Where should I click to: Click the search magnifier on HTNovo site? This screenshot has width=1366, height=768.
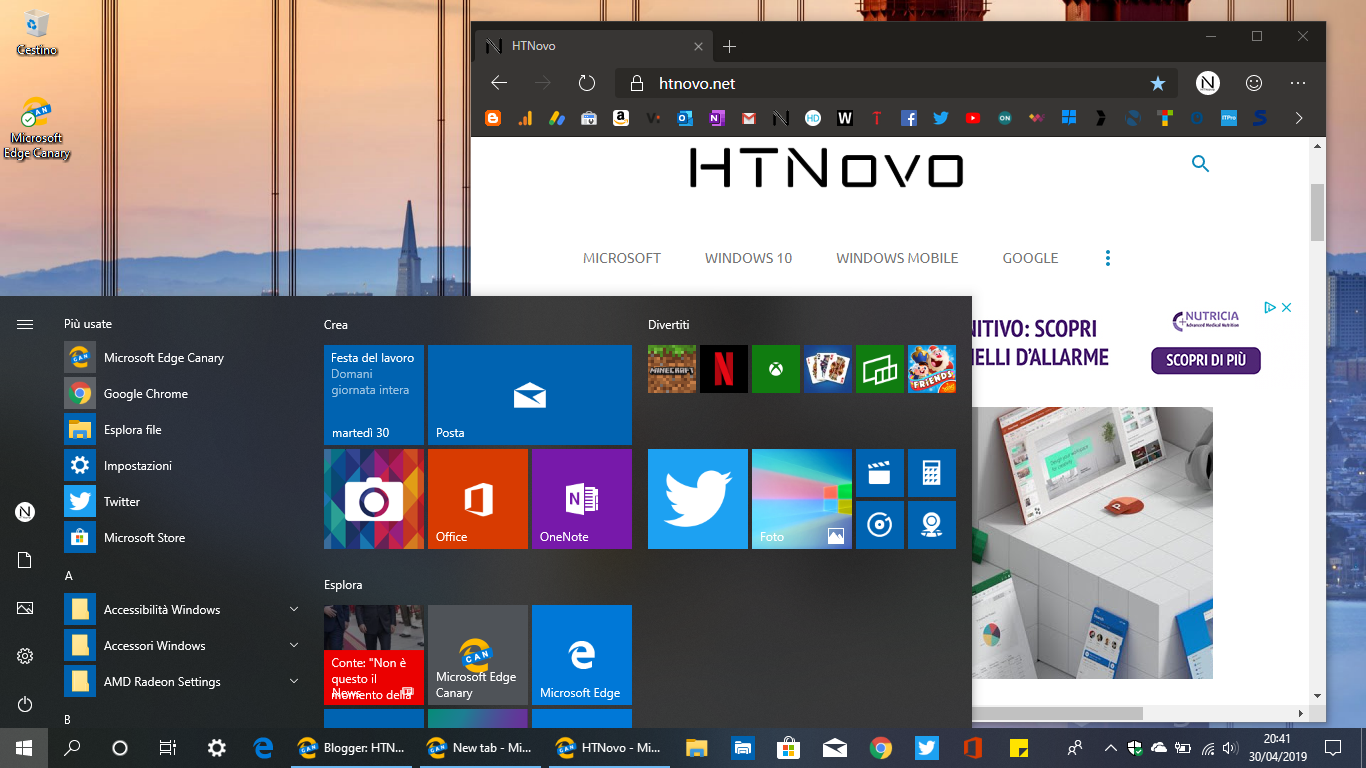point(1201,164)
